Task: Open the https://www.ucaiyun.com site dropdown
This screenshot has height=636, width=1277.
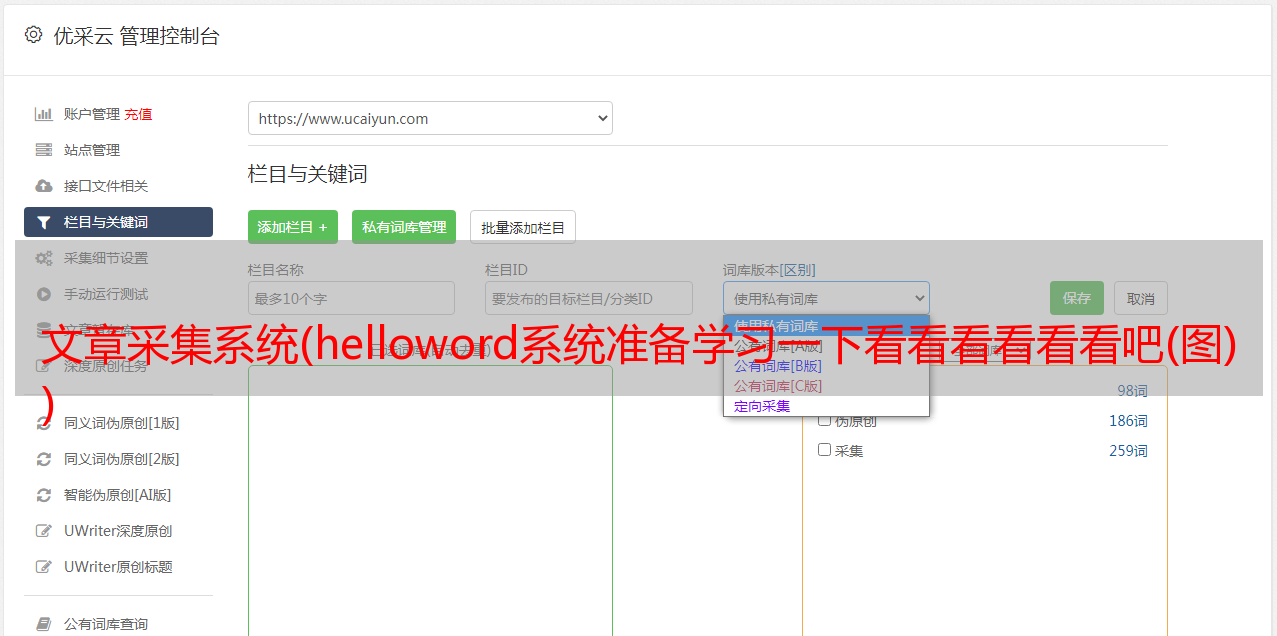Action: point(430,118)
